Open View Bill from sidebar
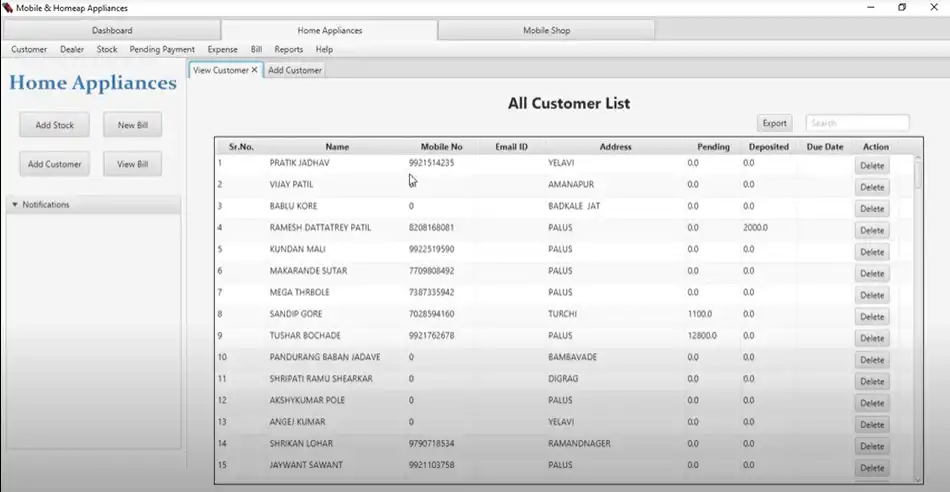Image resolution: width=950 pixels, height=492 pixels. pos(132,164)
